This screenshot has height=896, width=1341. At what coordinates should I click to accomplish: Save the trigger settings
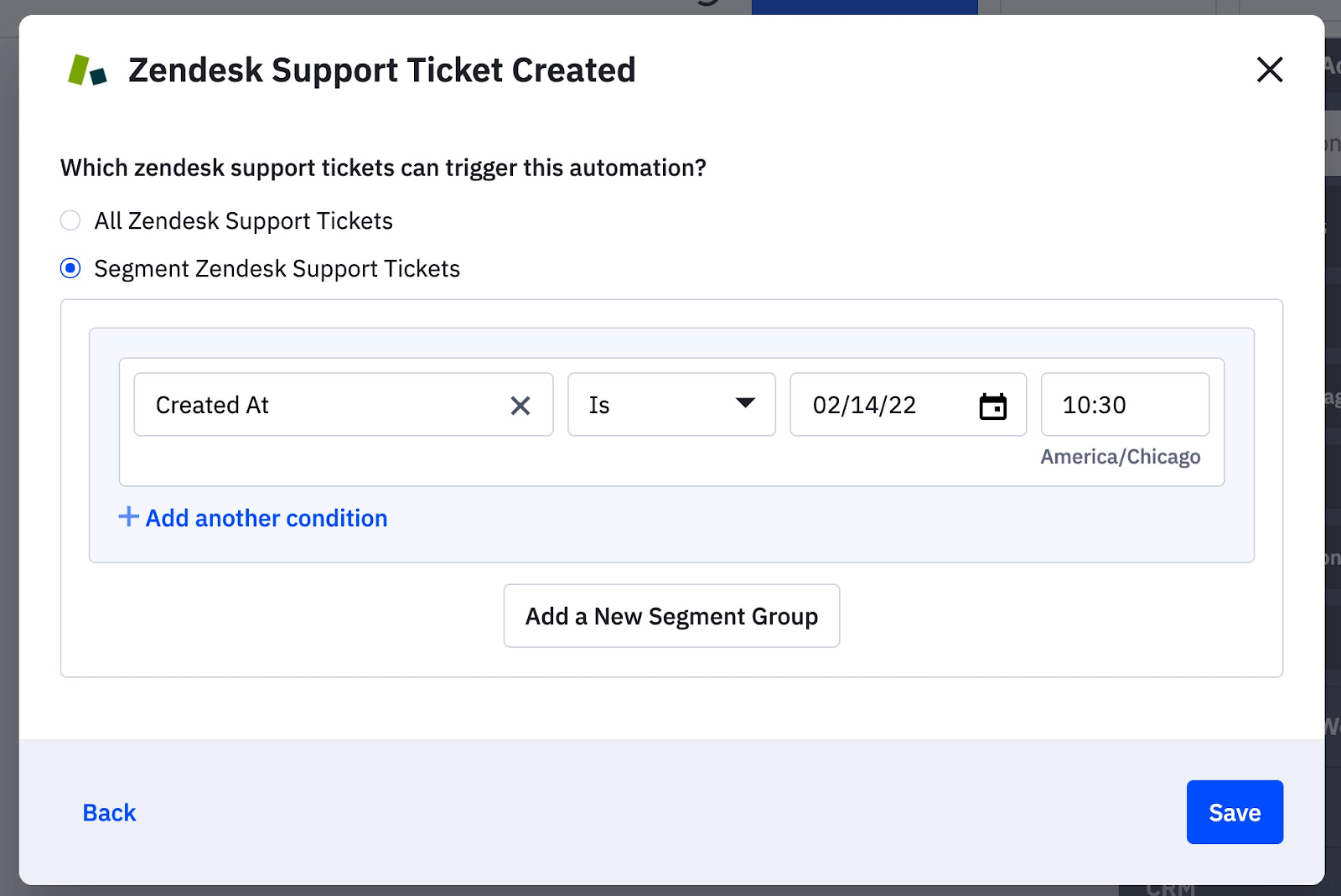(1234, 812)
